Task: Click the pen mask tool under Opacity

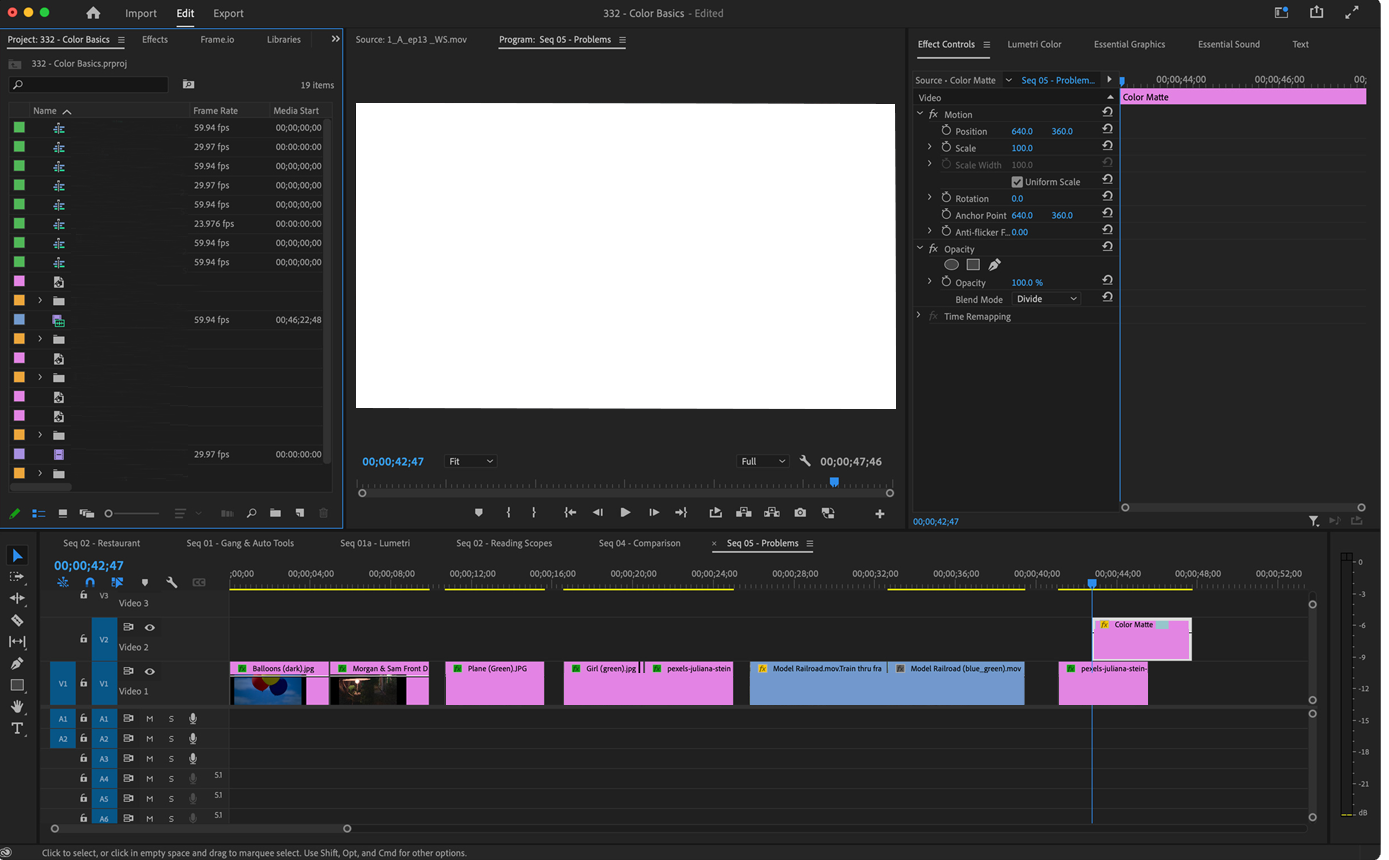Action: tap(994, 265)
